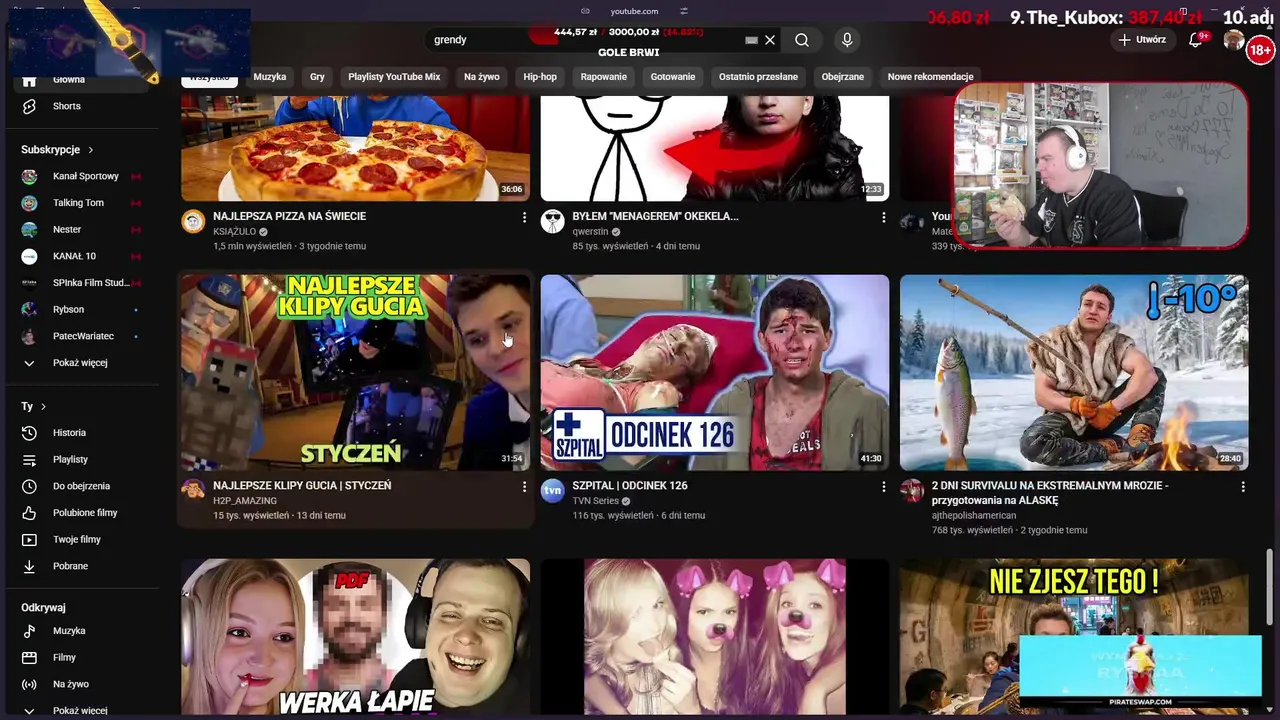This screenshot has width=1280, height=720.
Task: Start voice search with microphone icon
Action: pyautogui.click(x=847, y=40)
